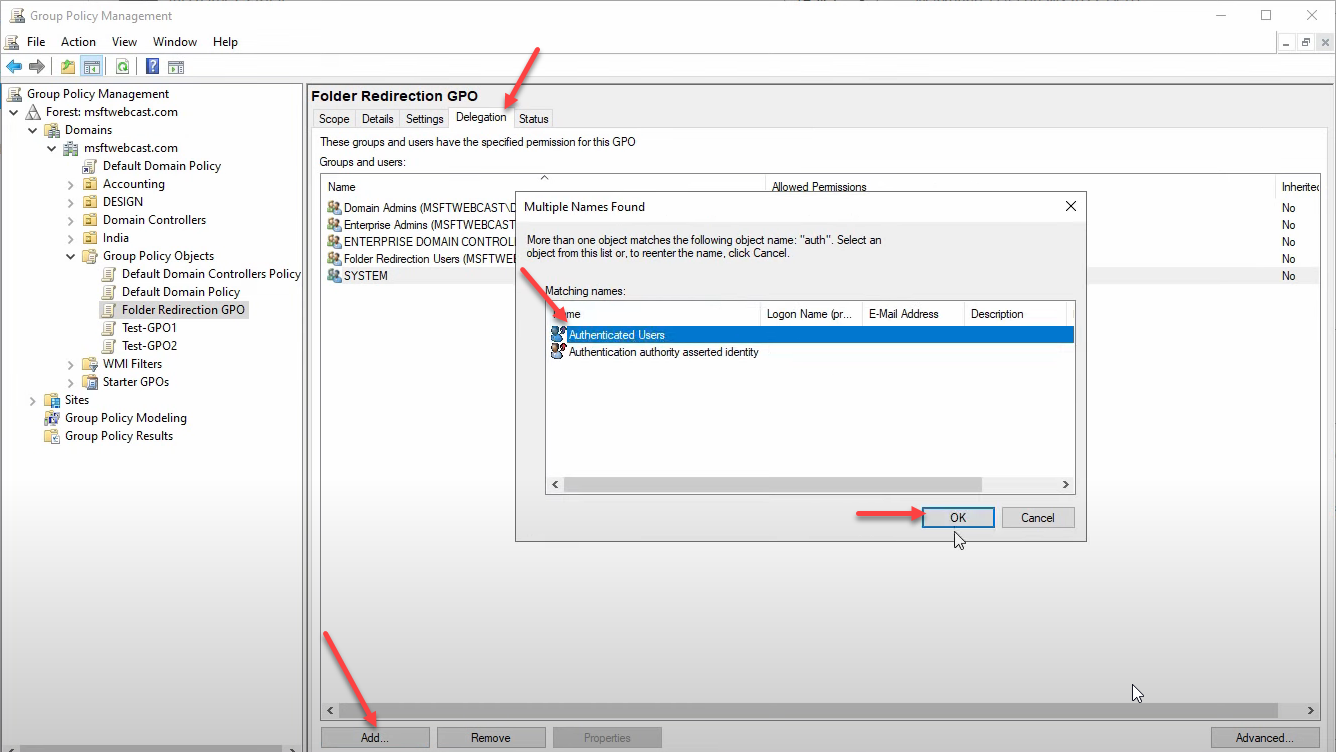Click the SYSTEM account icon in list
Viewport: 1336px width, 752px height.
334,276
